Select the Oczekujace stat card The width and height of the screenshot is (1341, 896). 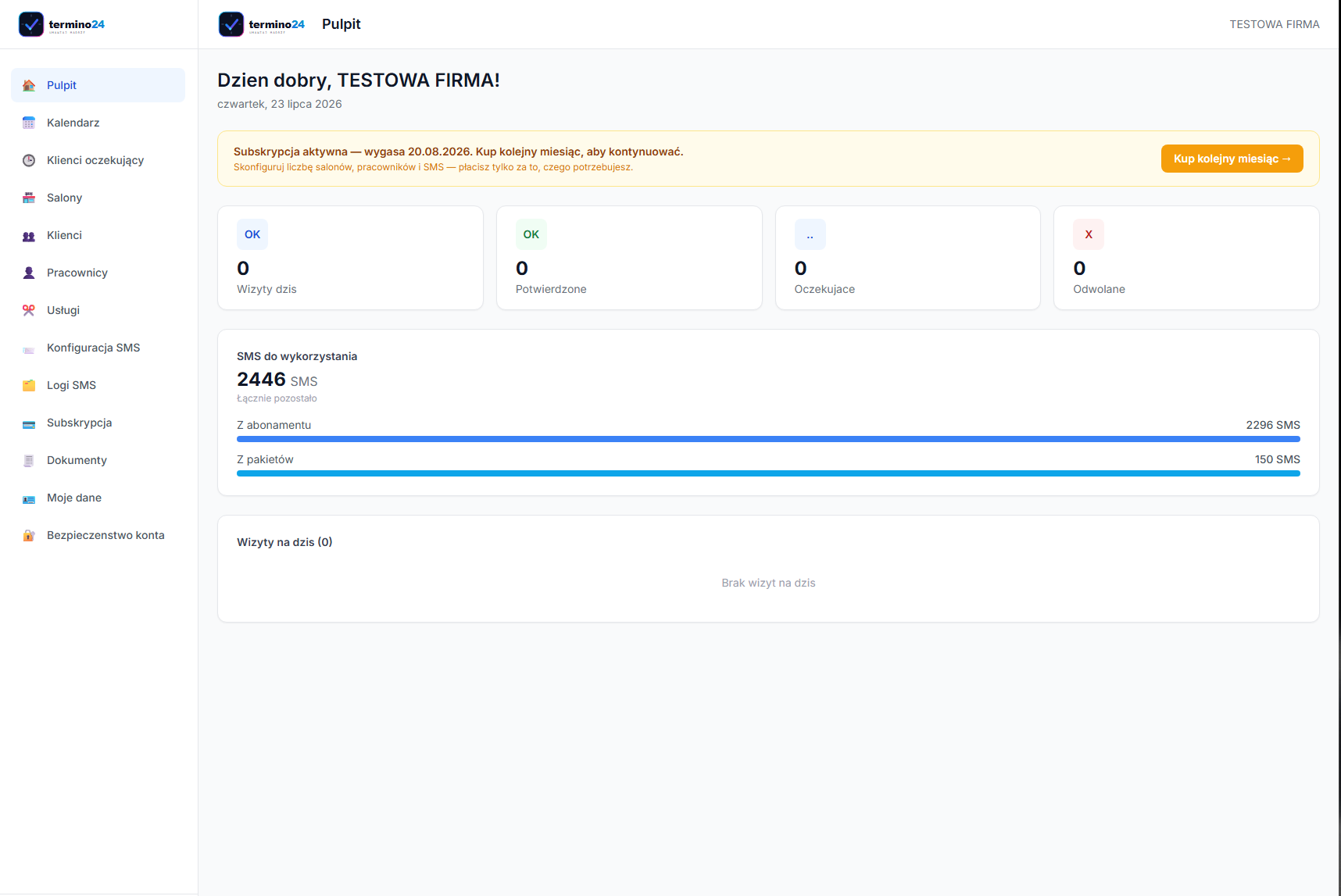[x=907, y=258]
